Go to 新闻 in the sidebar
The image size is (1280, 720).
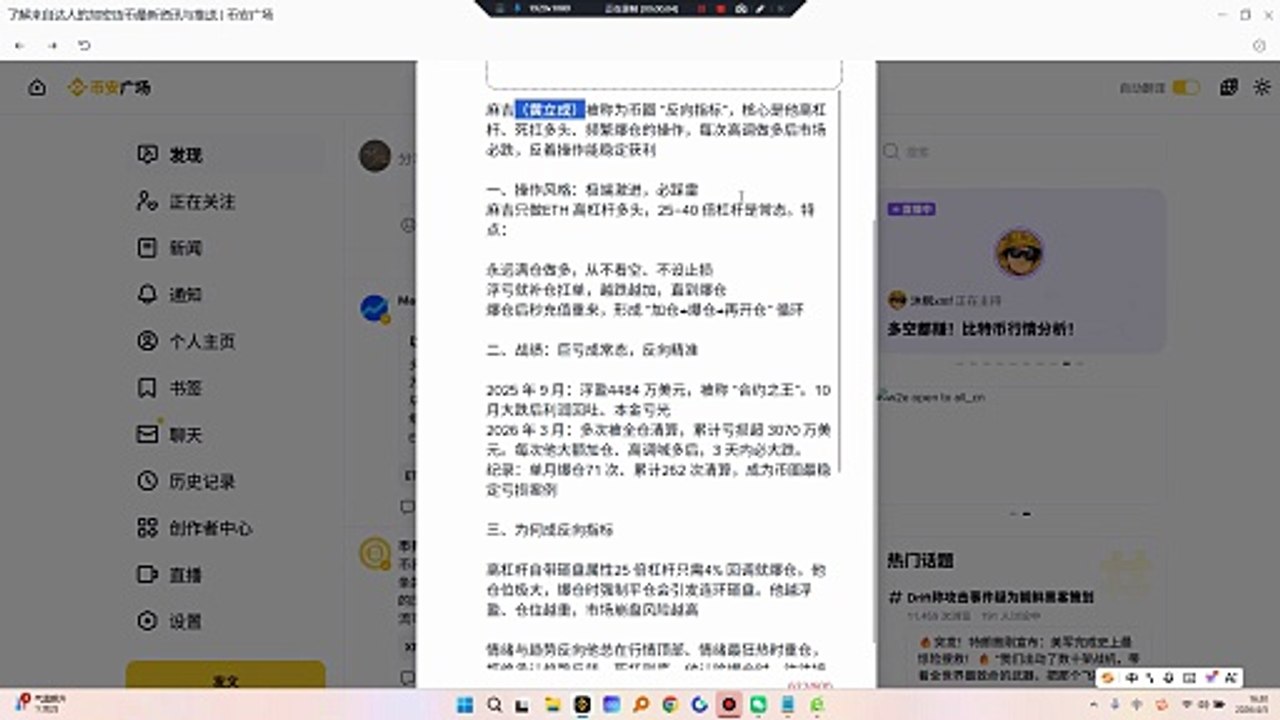pos(225,248)
